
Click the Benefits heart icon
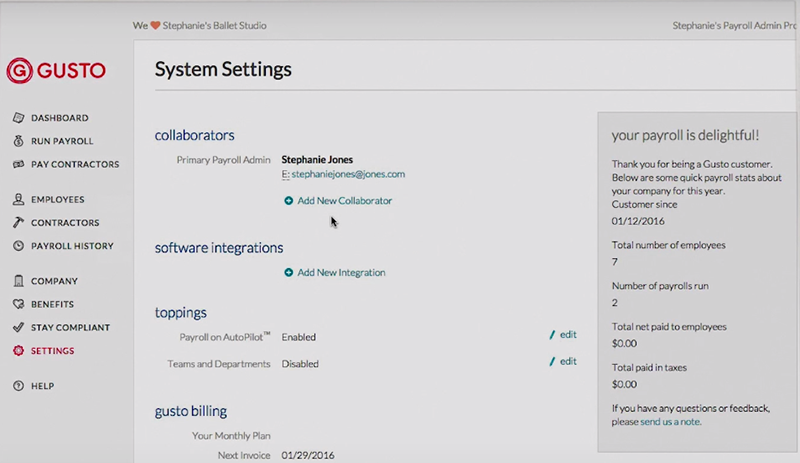coord(18,305)
